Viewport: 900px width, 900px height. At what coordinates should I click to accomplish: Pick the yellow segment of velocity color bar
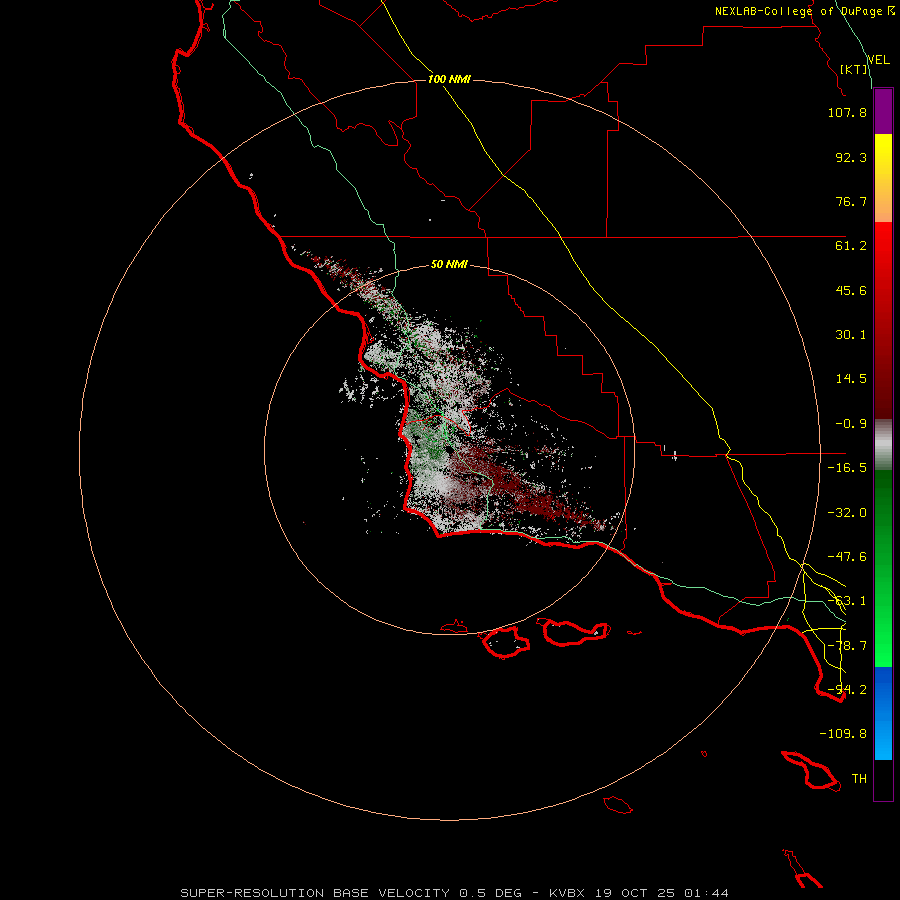click(x=883, y=178)
